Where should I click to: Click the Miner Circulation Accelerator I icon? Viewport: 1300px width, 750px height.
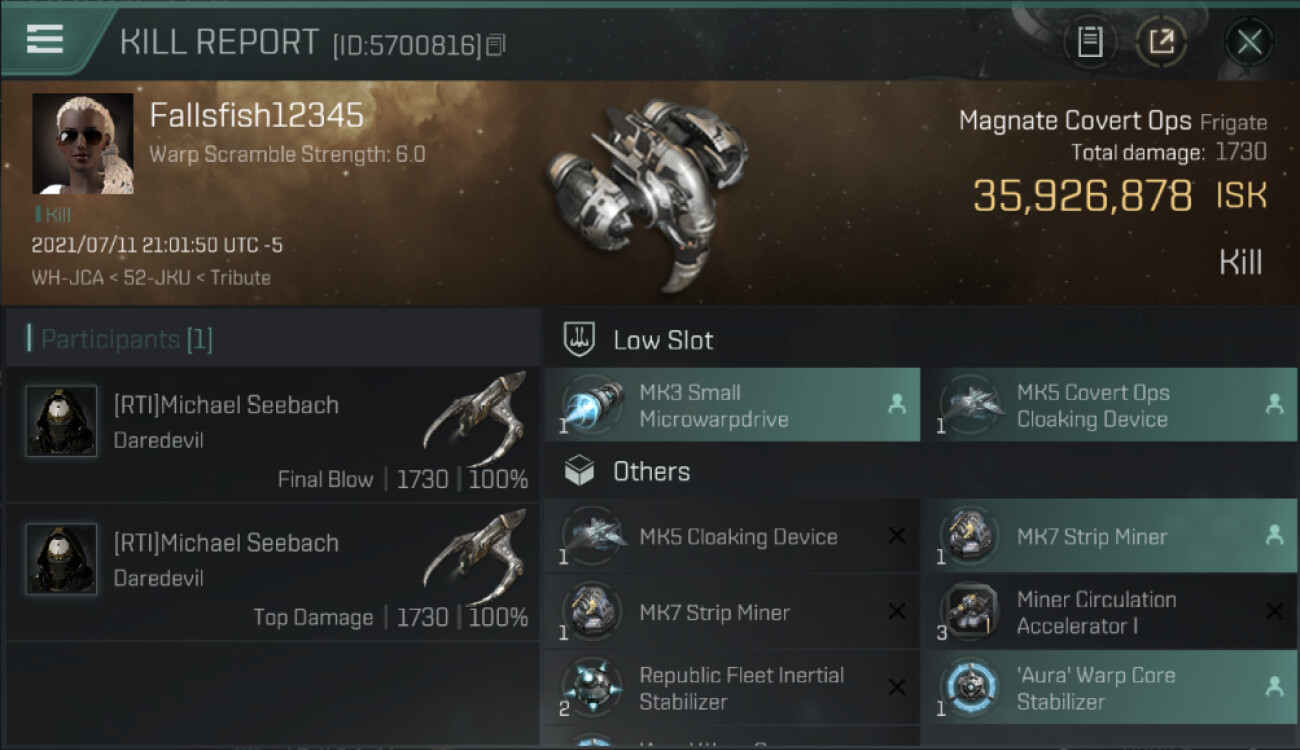[968, 612]
